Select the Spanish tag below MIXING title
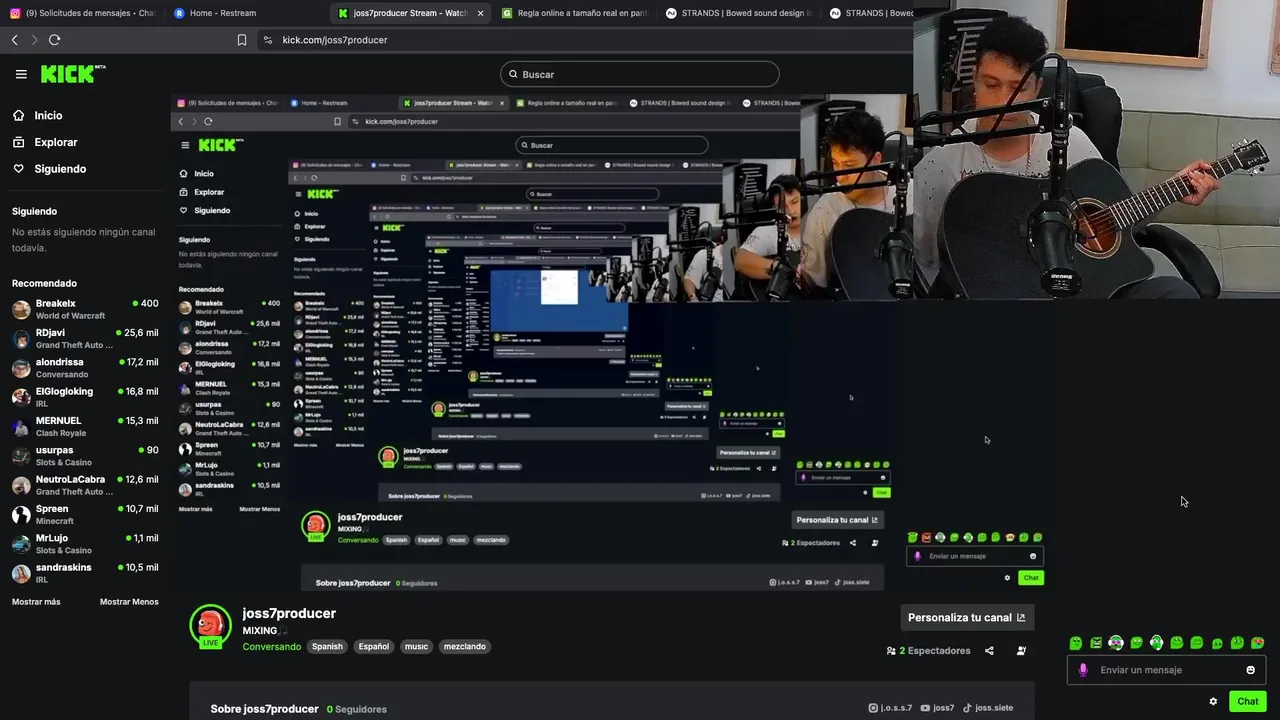The width and height of the screenshot is (1280, 720). pyautogui.click(x=327, y=646)
